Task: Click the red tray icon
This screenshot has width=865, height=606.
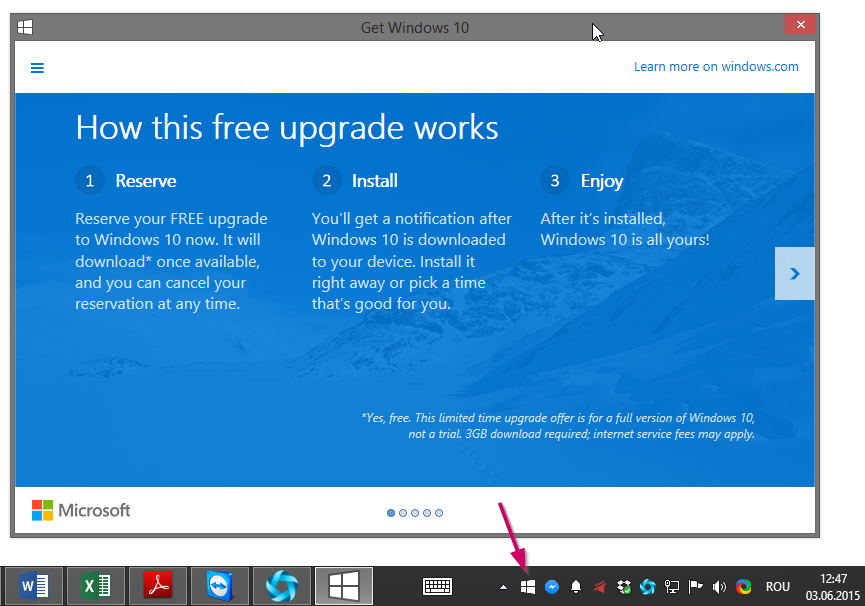Action: (600, 587)
